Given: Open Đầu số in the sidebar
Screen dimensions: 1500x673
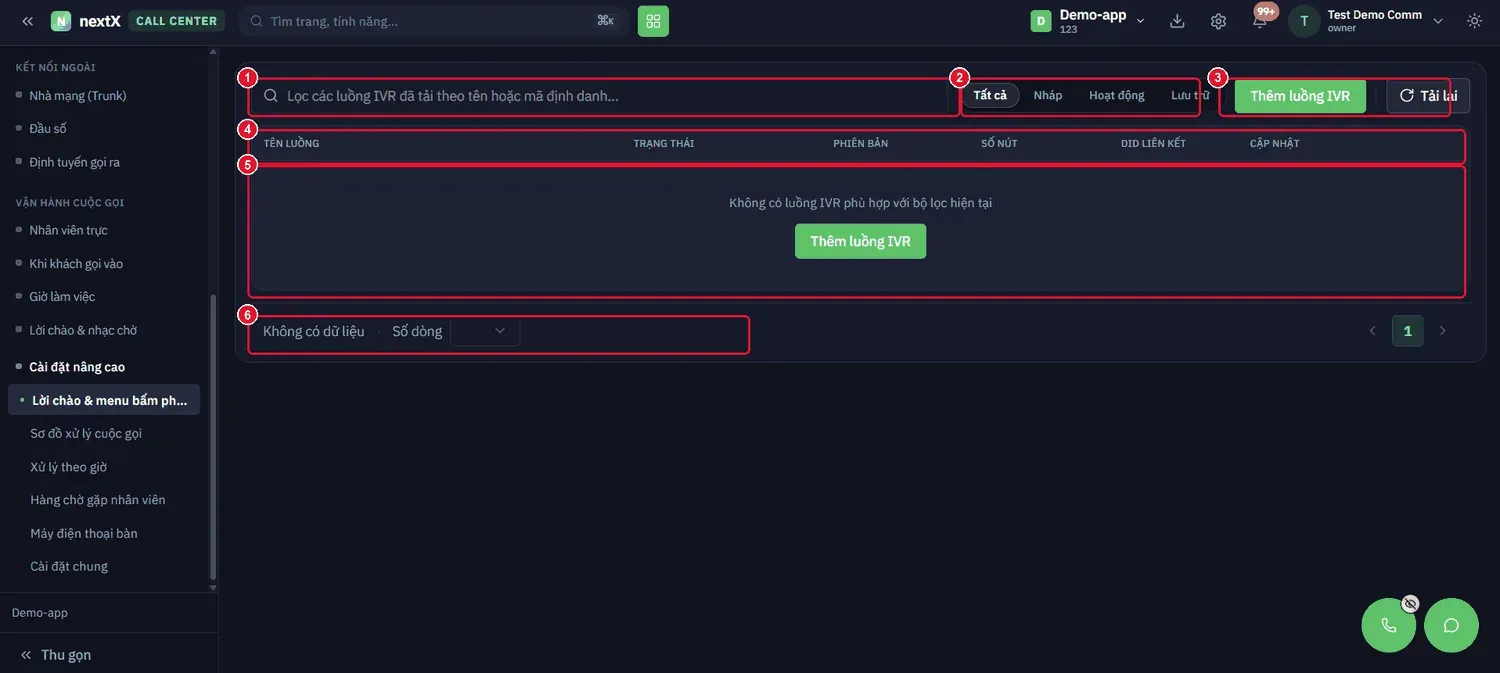Looking at the screenshot, I should tap(48, 129).
